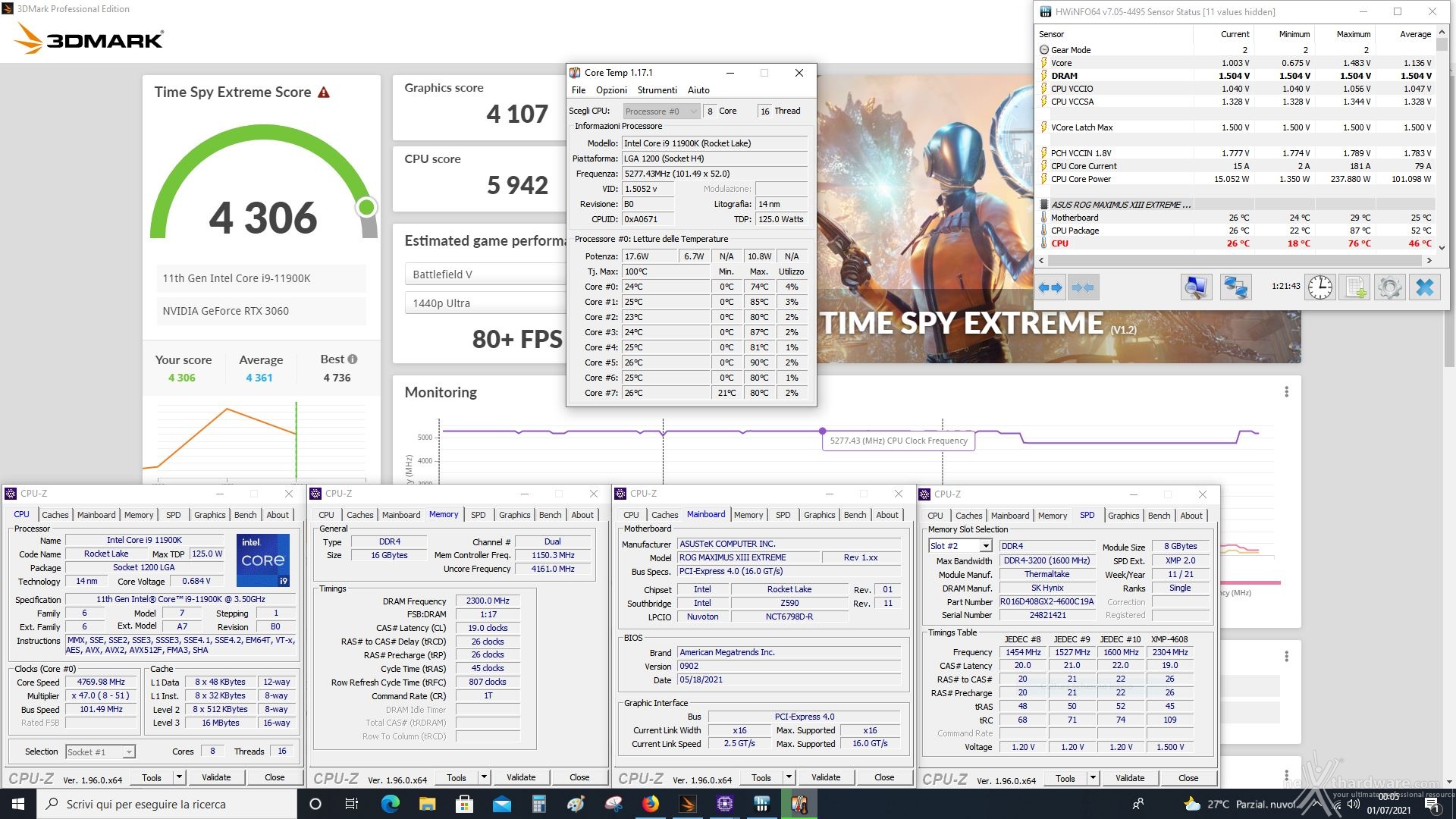Launch Microsoft Edge from taskbar
1456x819 pixels.
pyautogui.click(x=390, y=804)
